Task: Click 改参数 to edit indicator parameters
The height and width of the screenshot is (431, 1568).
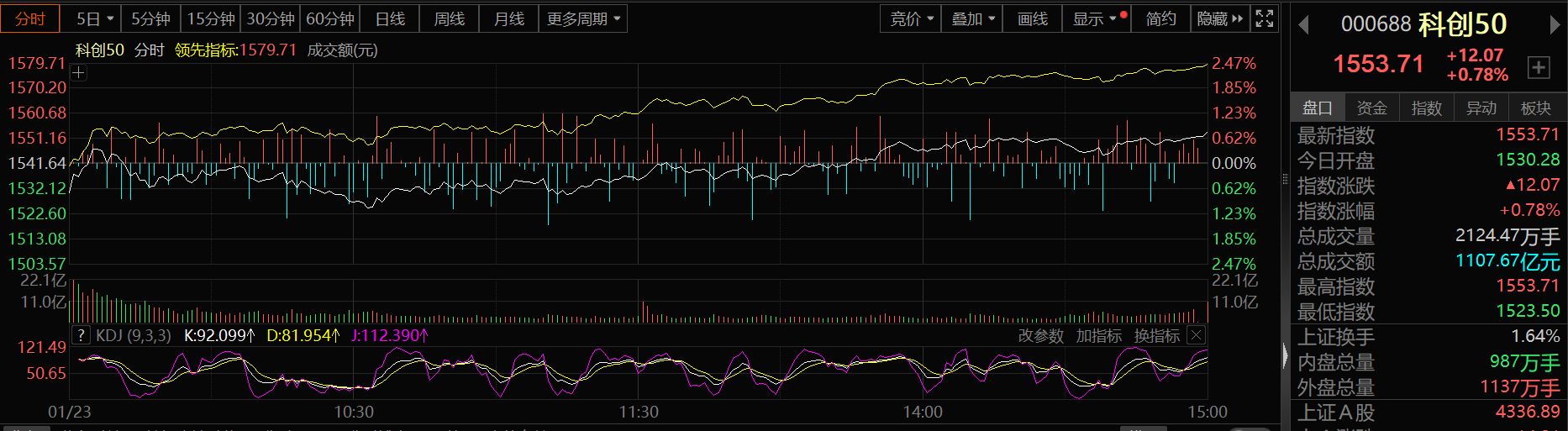Action: [x=1041, y=336]
